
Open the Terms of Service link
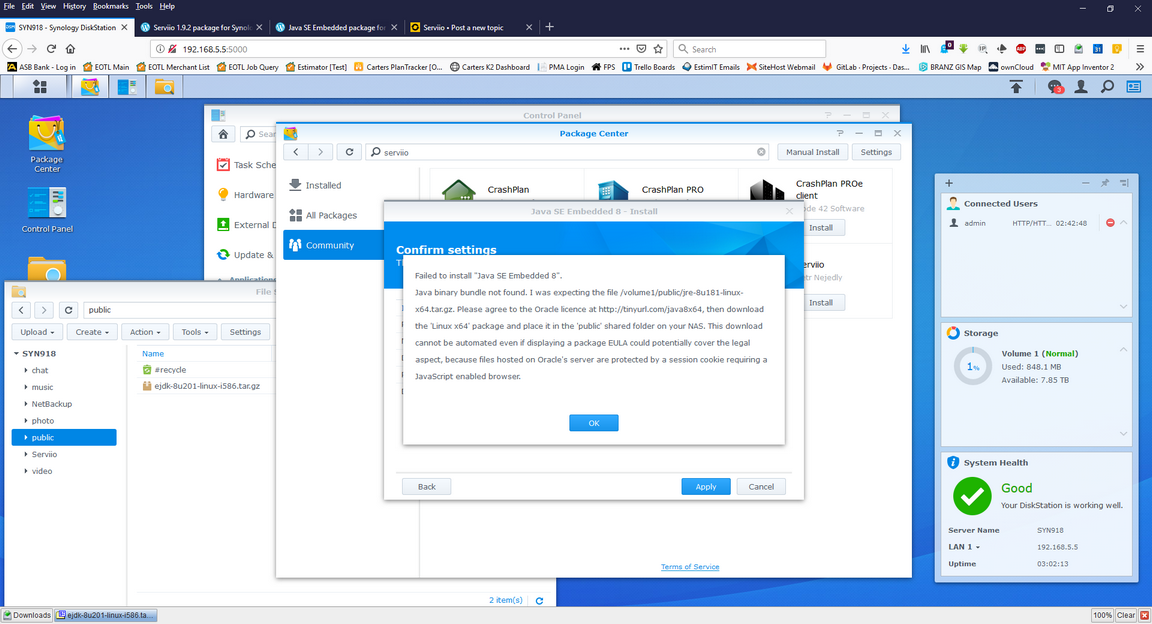[689, 566]
